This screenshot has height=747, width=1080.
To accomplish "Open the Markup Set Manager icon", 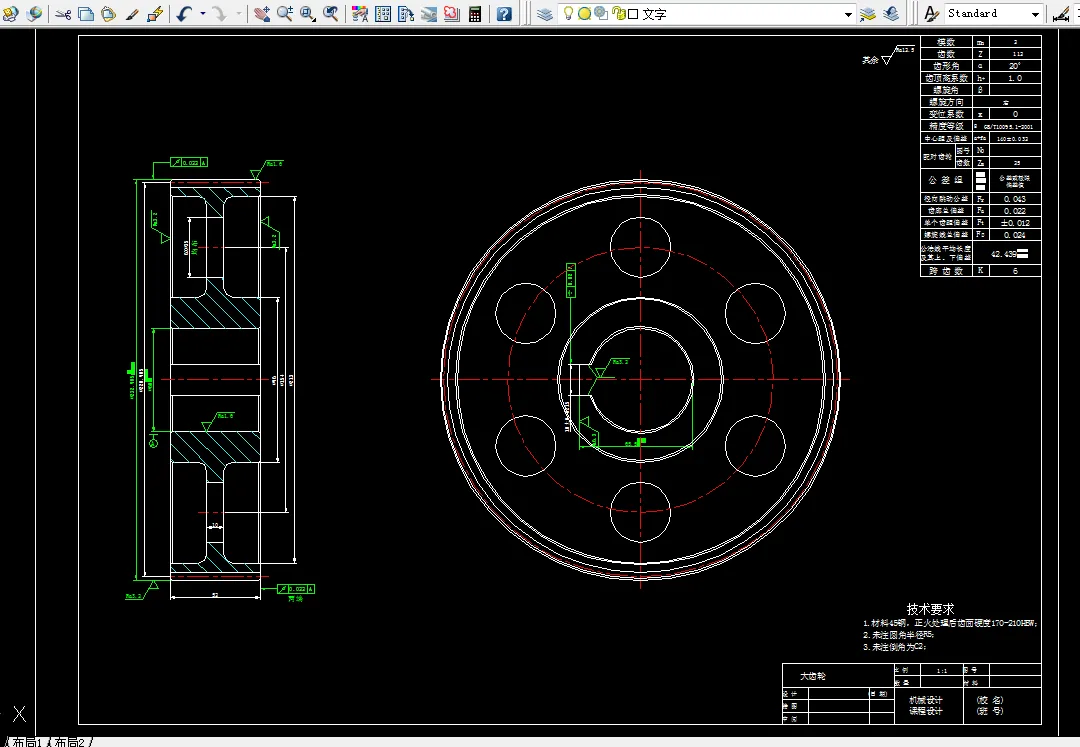I will click(x=452, y=14).
